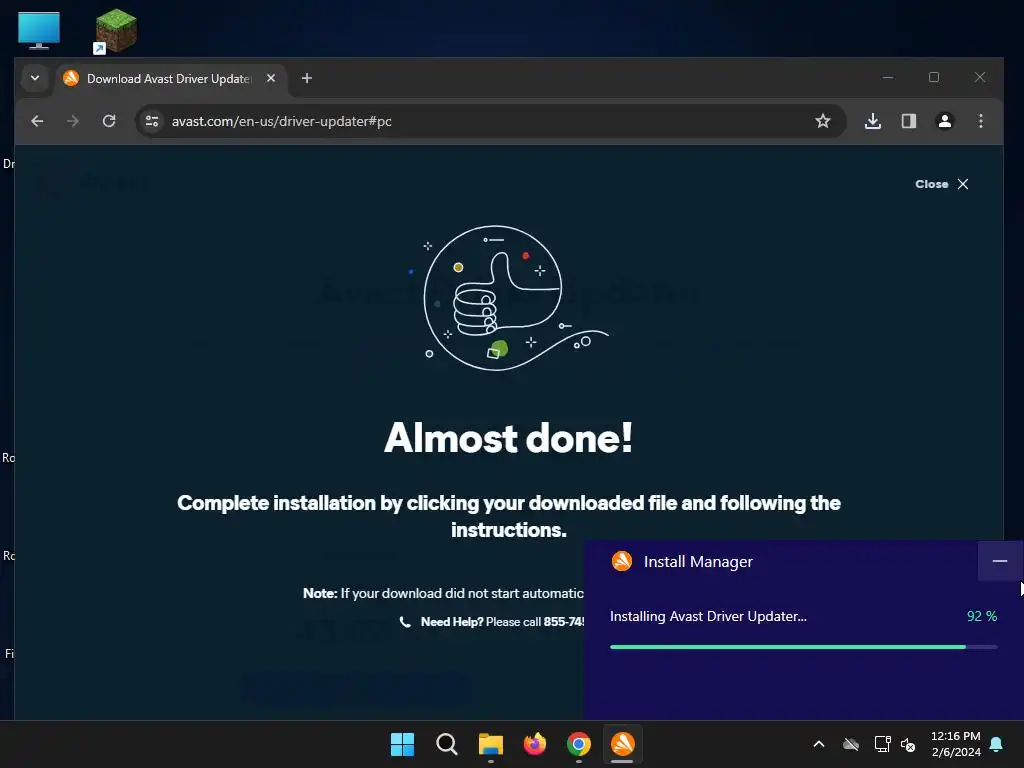Screen dimensions: 1024x768
Task: Click the muted volume tray icon
Action: pos(908,744)
